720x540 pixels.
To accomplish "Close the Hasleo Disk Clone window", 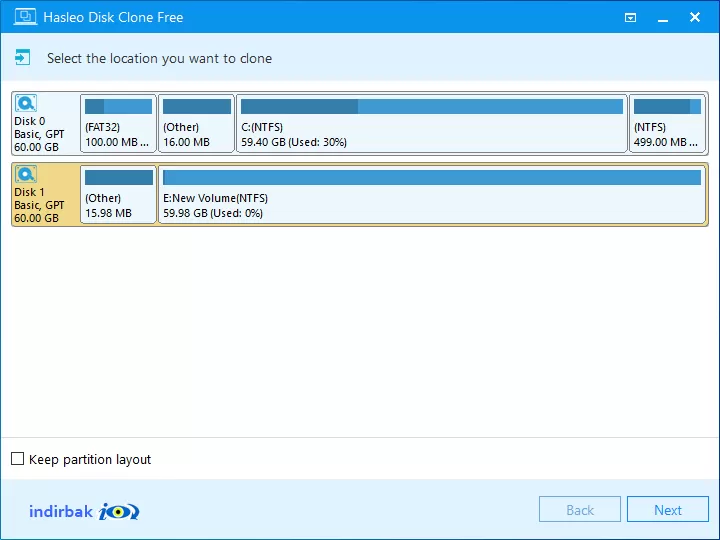I will (695, 17).
